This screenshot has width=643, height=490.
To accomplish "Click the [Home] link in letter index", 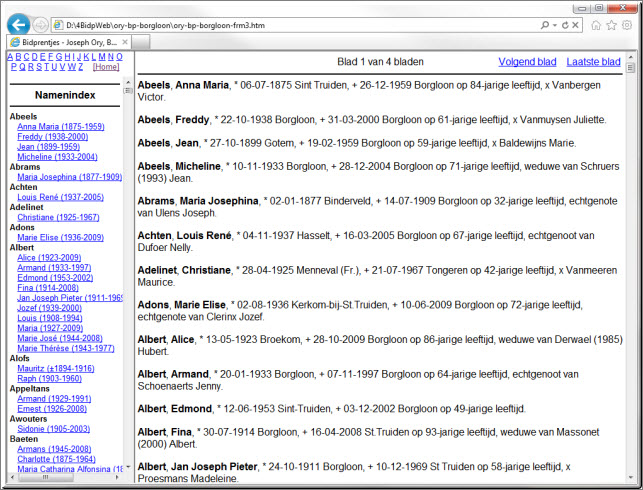I will pos(106,67).
